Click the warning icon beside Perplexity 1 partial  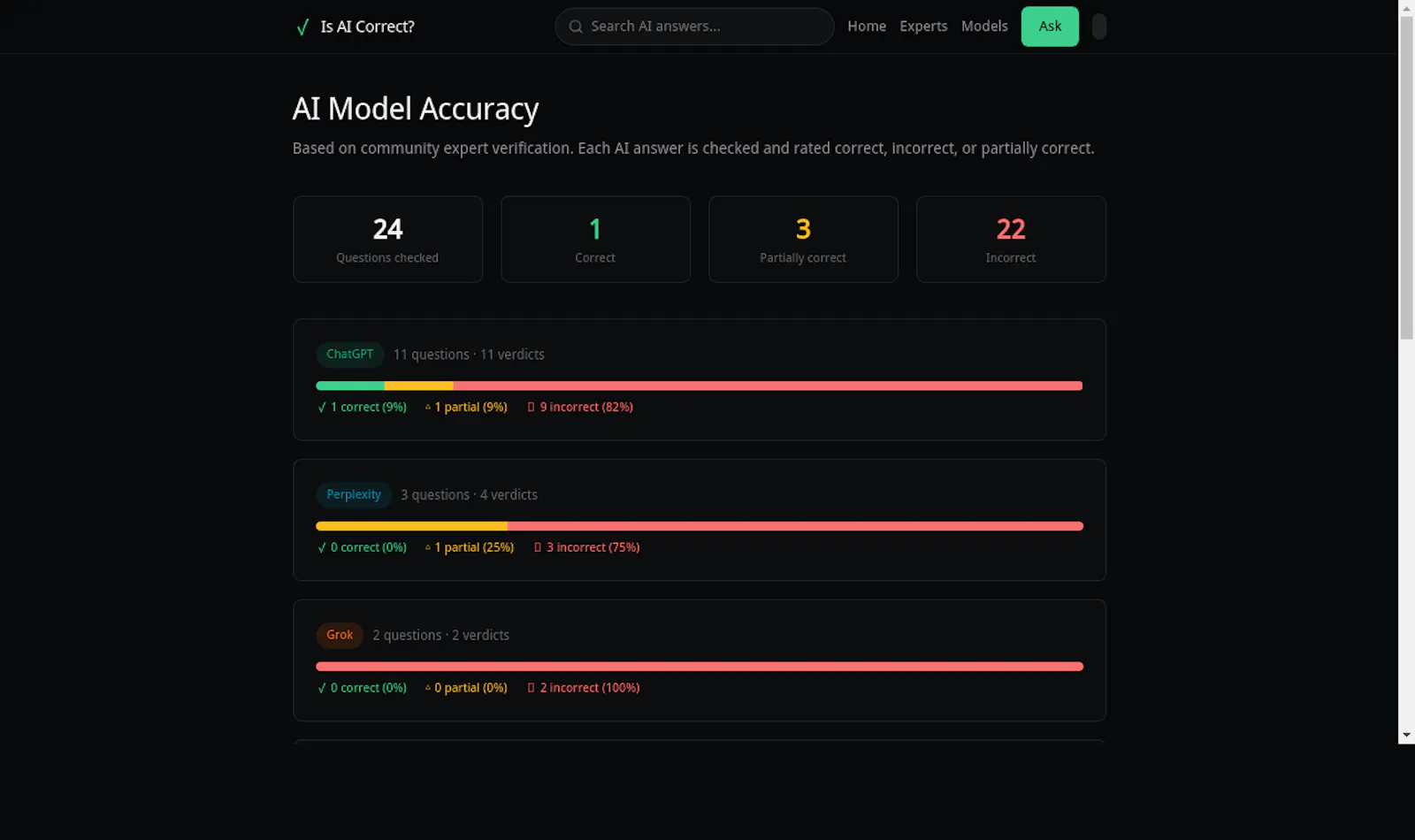point(428,548)
